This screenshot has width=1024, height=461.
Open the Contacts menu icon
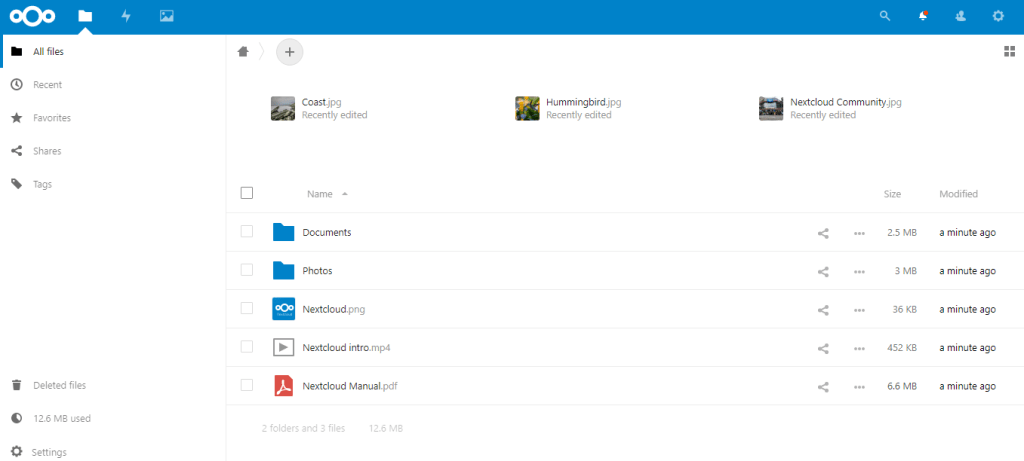pyautogui.click(x=960, y=16)
